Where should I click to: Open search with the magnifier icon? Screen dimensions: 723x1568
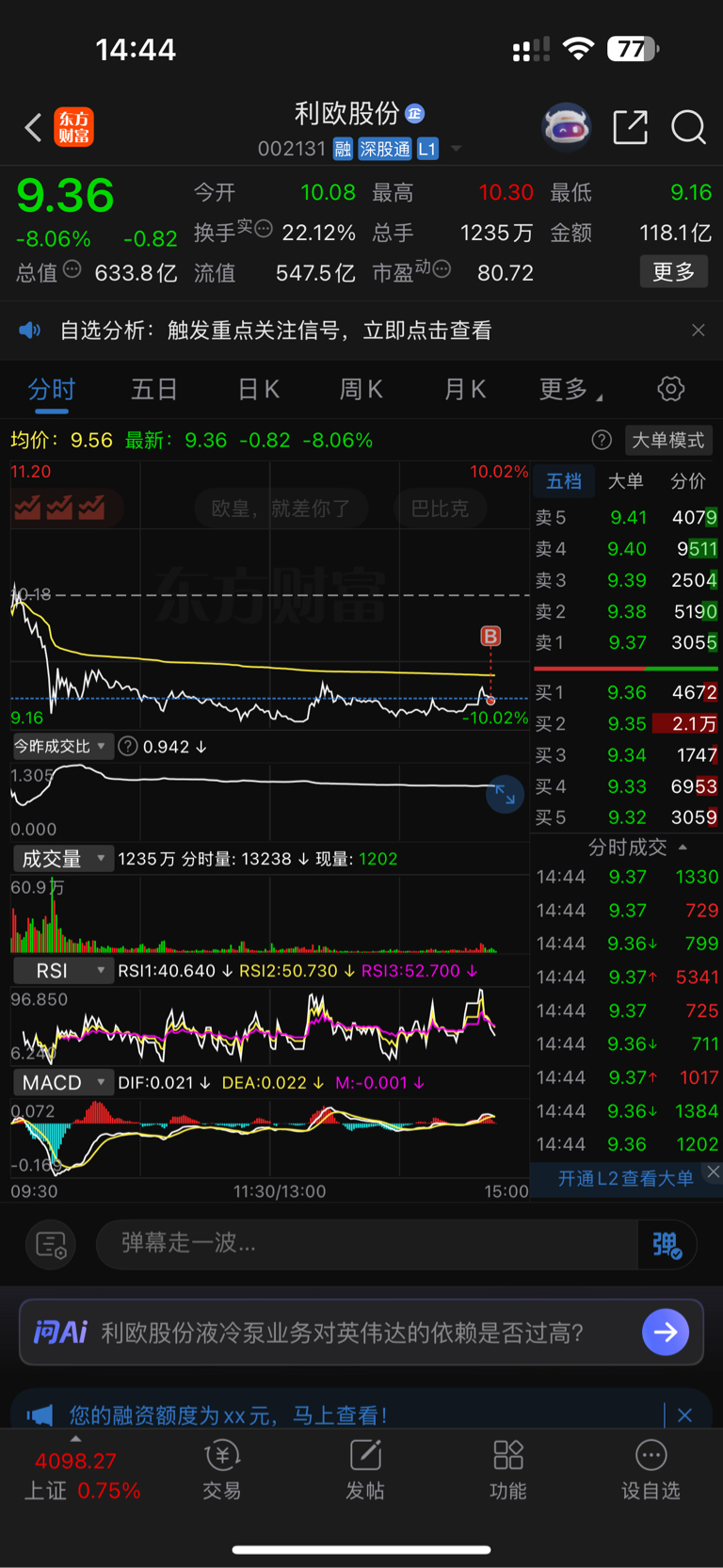(x=688, y=126)
